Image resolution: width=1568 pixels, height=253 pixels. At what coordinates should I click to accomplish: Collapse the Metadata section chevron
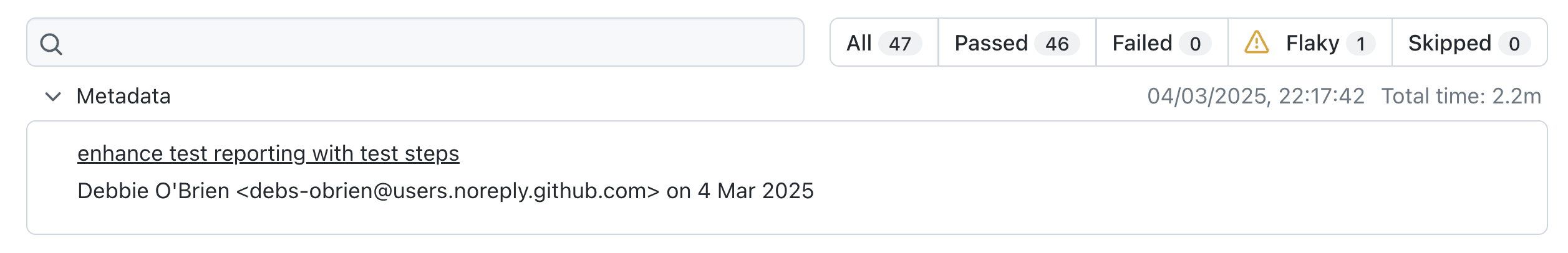tap(53, 97)
